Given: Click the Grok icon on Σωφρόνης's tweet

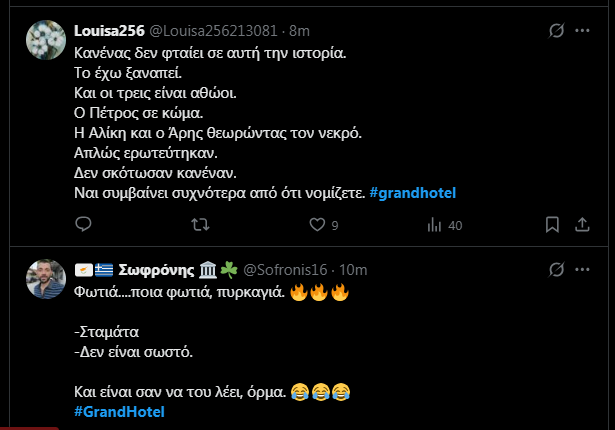Looking at the screenshot, I should click(558, 270).
